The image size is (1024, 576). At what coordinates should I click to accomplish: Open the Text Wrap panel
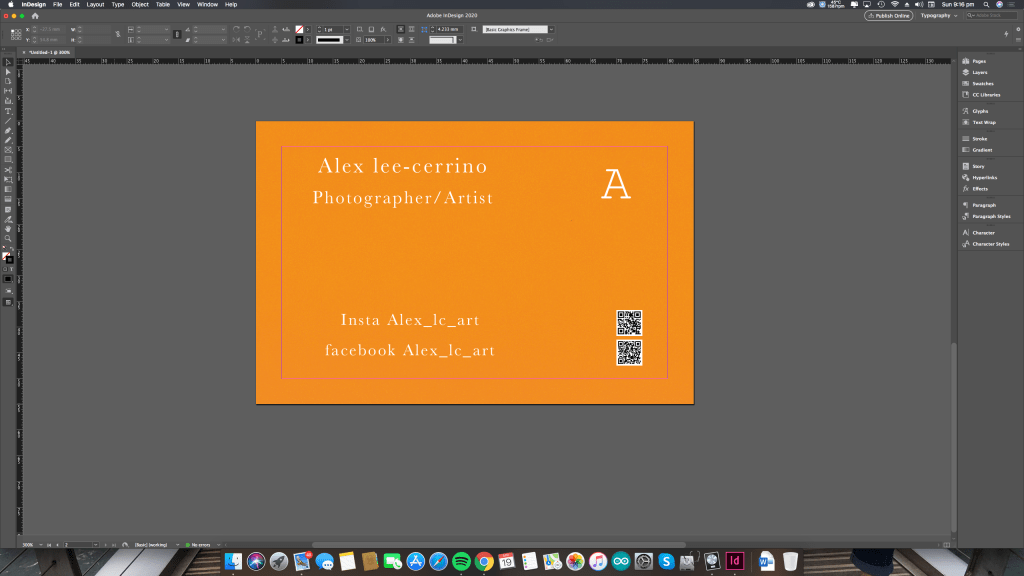point(983,122)
